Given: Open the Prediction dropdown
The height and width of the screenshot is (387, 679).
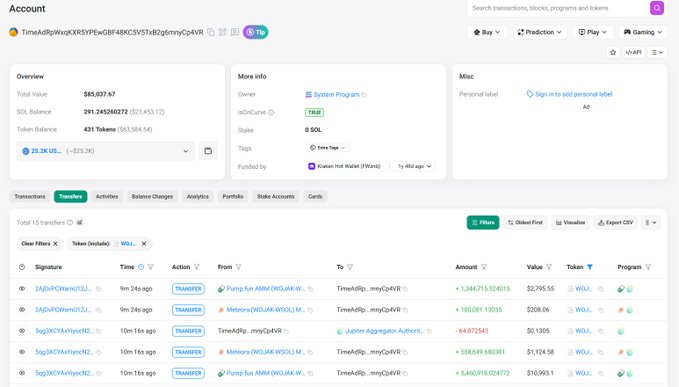Looking at the screenshot, I should tap(540, 32).
